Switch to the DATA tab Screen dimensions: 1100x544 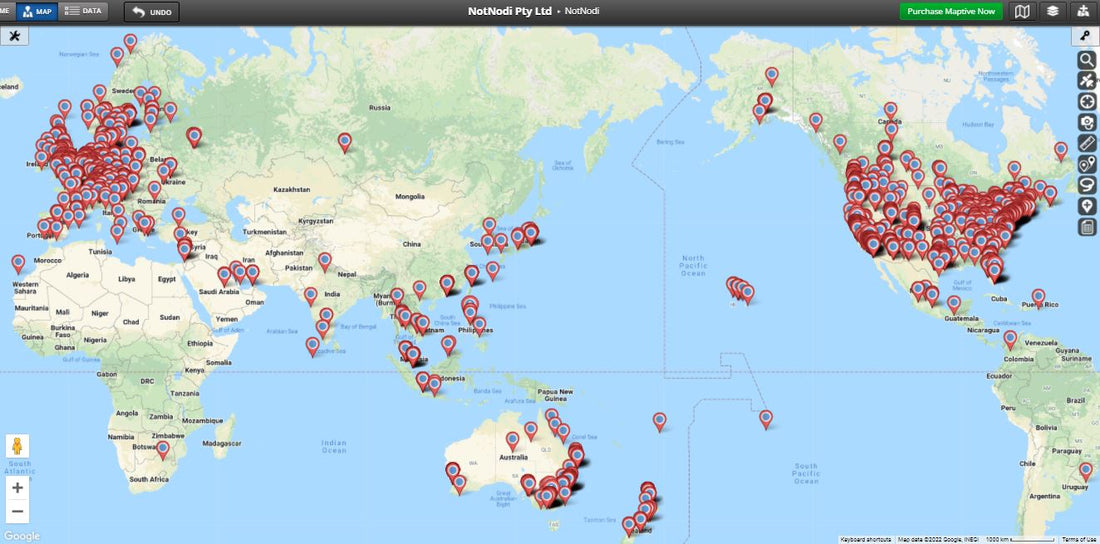(x=84, y=11)
